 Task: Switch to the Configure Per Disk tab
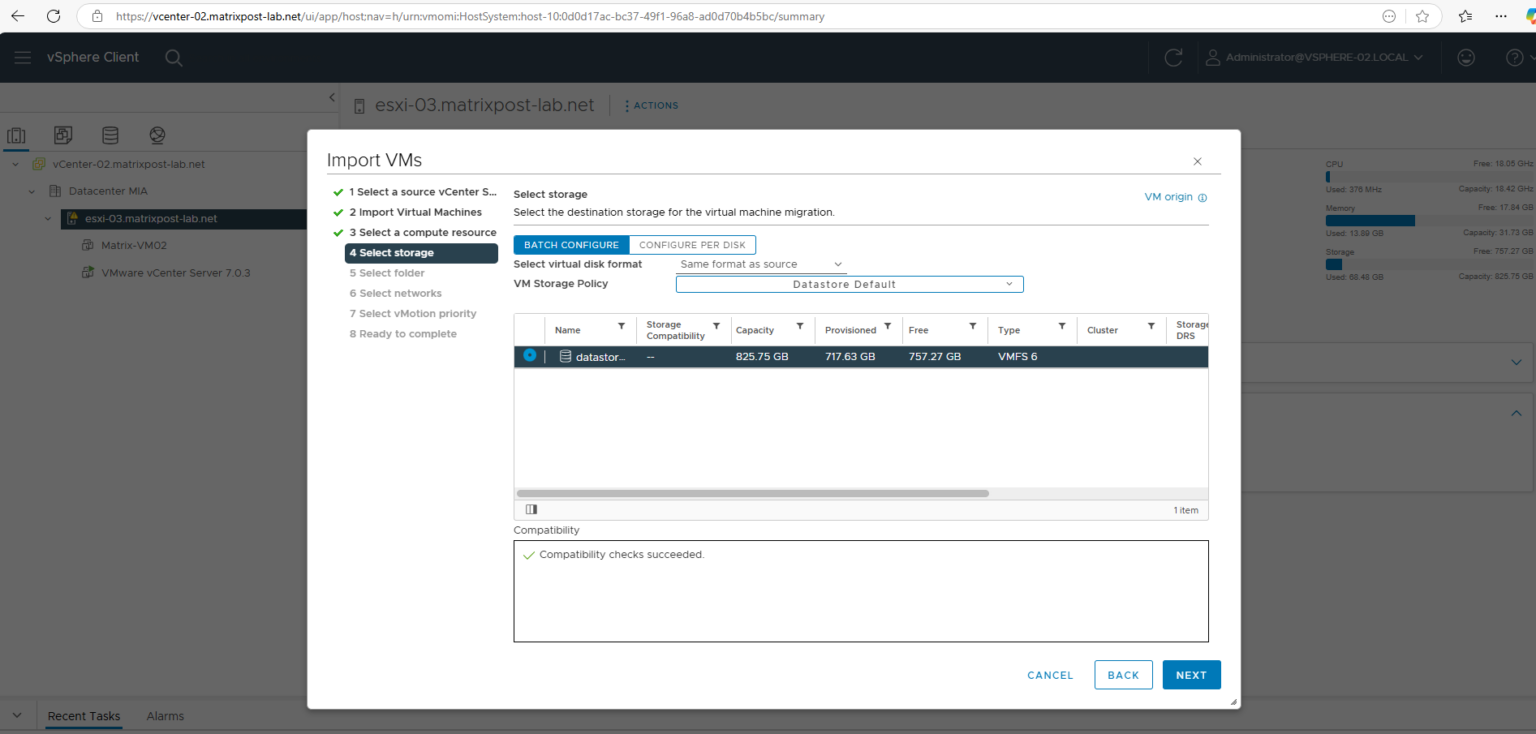click(692, 244)
